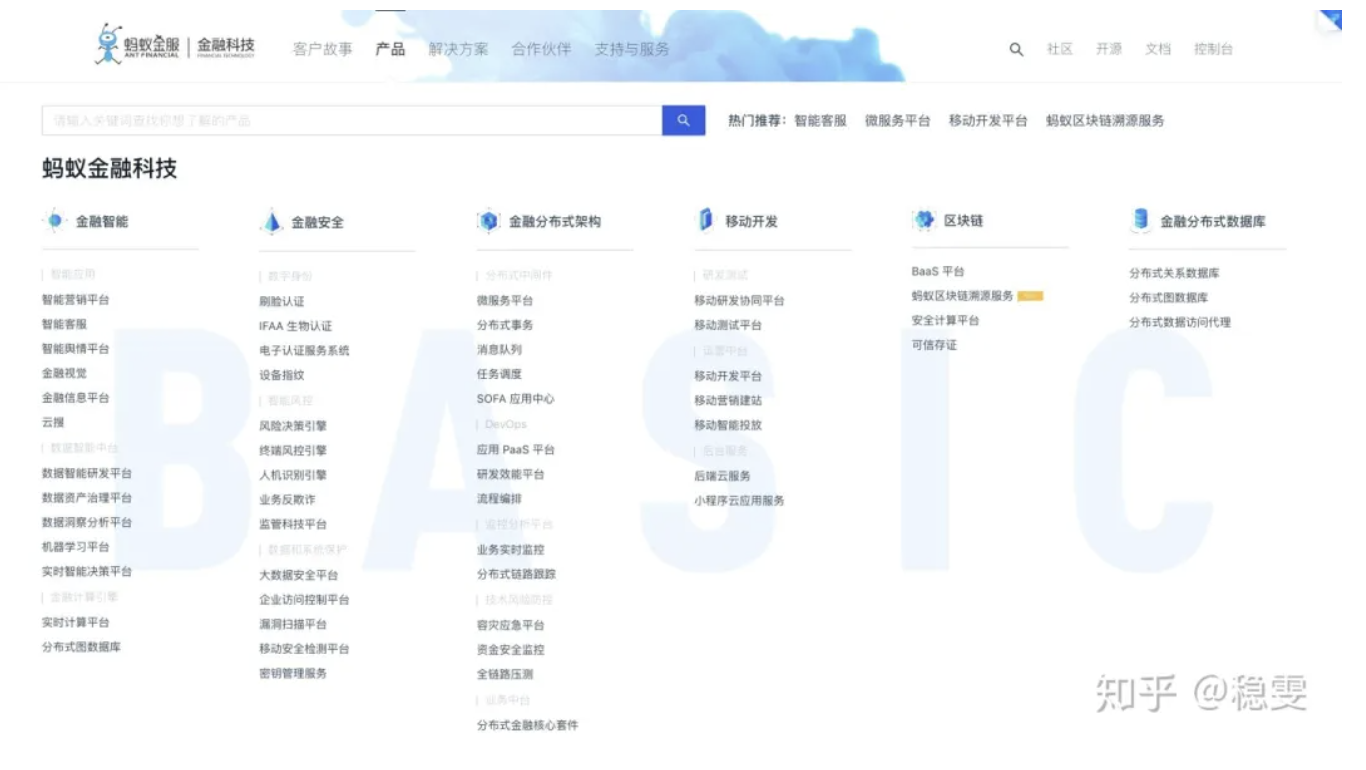1366x770 pixels.
Task: Open 设备指纹 product
Action: click(282, 375)
